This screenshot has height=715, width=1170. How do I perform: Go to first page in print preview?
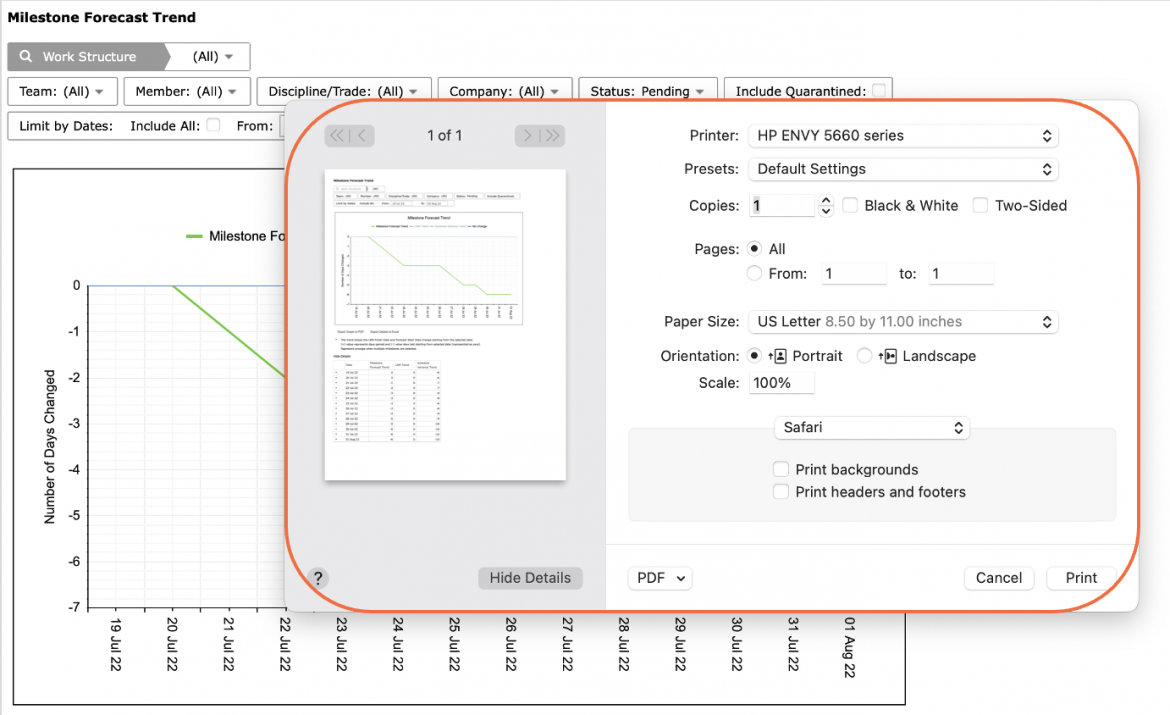tap(337, 136)
